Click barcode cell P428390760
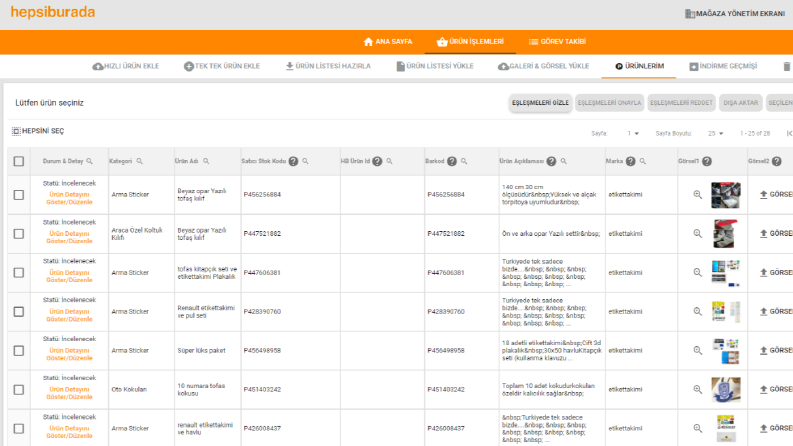The image size is (793, 446). click(x=446, y=311)
